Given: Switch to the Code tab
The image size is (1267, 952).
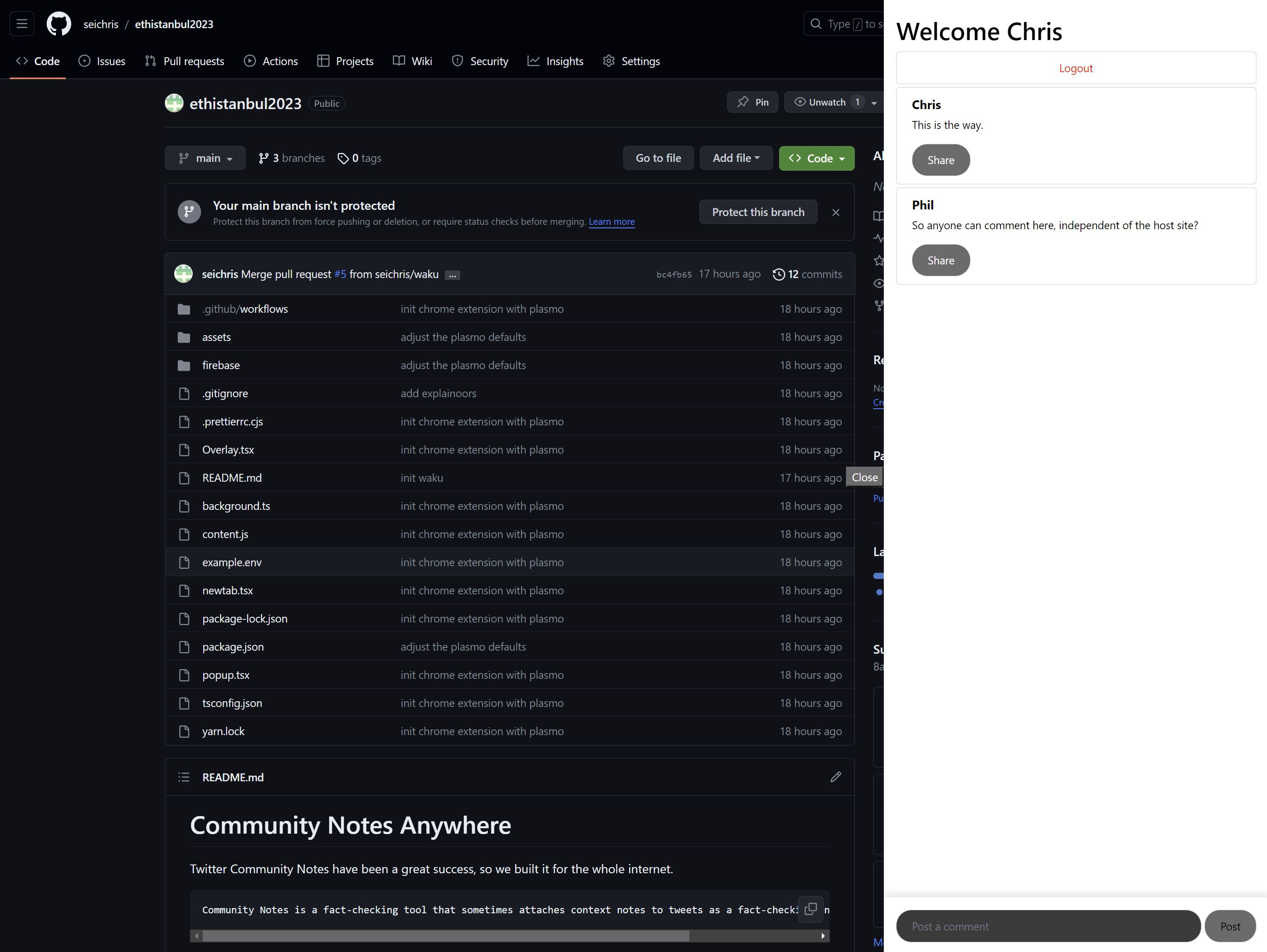Looking at the screenshot, I should coord(38,61).
